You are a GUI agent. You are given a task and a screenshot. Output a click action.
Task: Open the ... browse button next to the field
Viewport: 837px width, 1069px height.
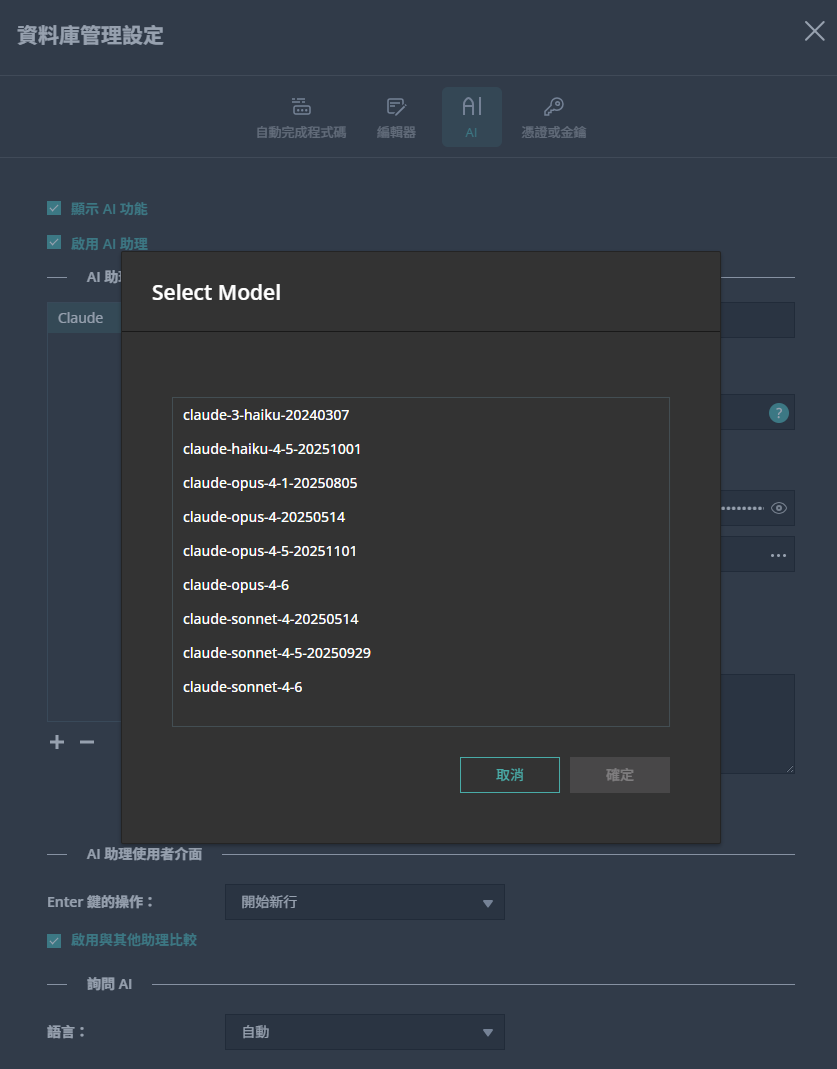pyautogui.click(x=778, y=554)
